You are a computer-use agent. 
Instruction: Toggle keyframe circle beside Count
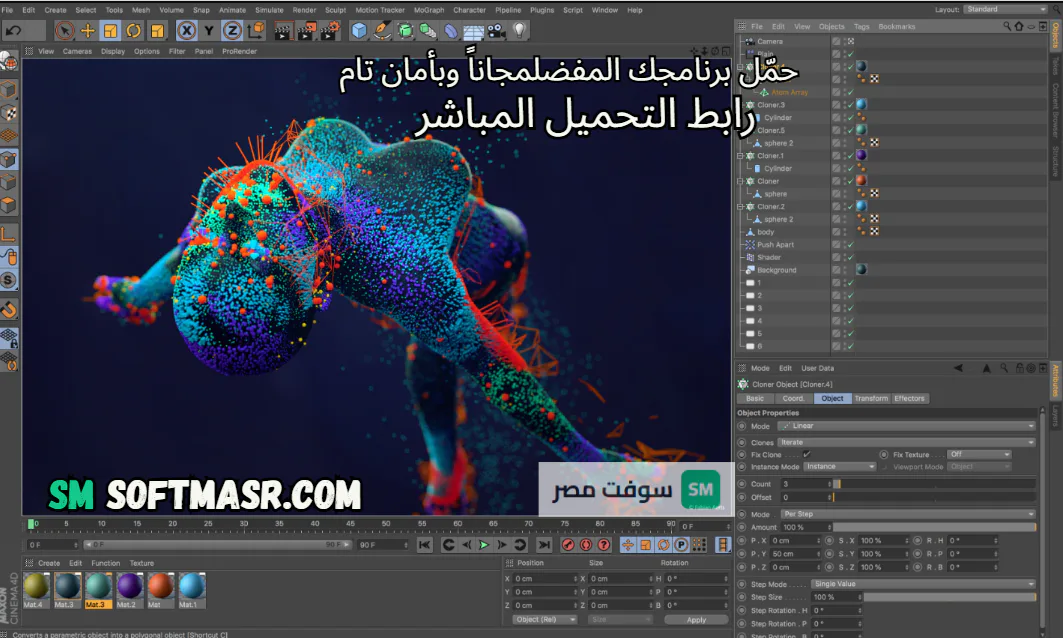tap(742, 484)
